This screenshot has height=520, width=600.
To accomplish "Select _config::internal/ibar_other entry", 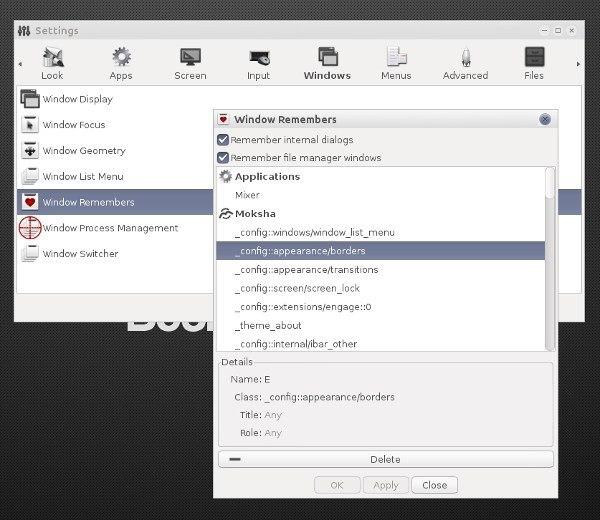I will click(381, 344).
